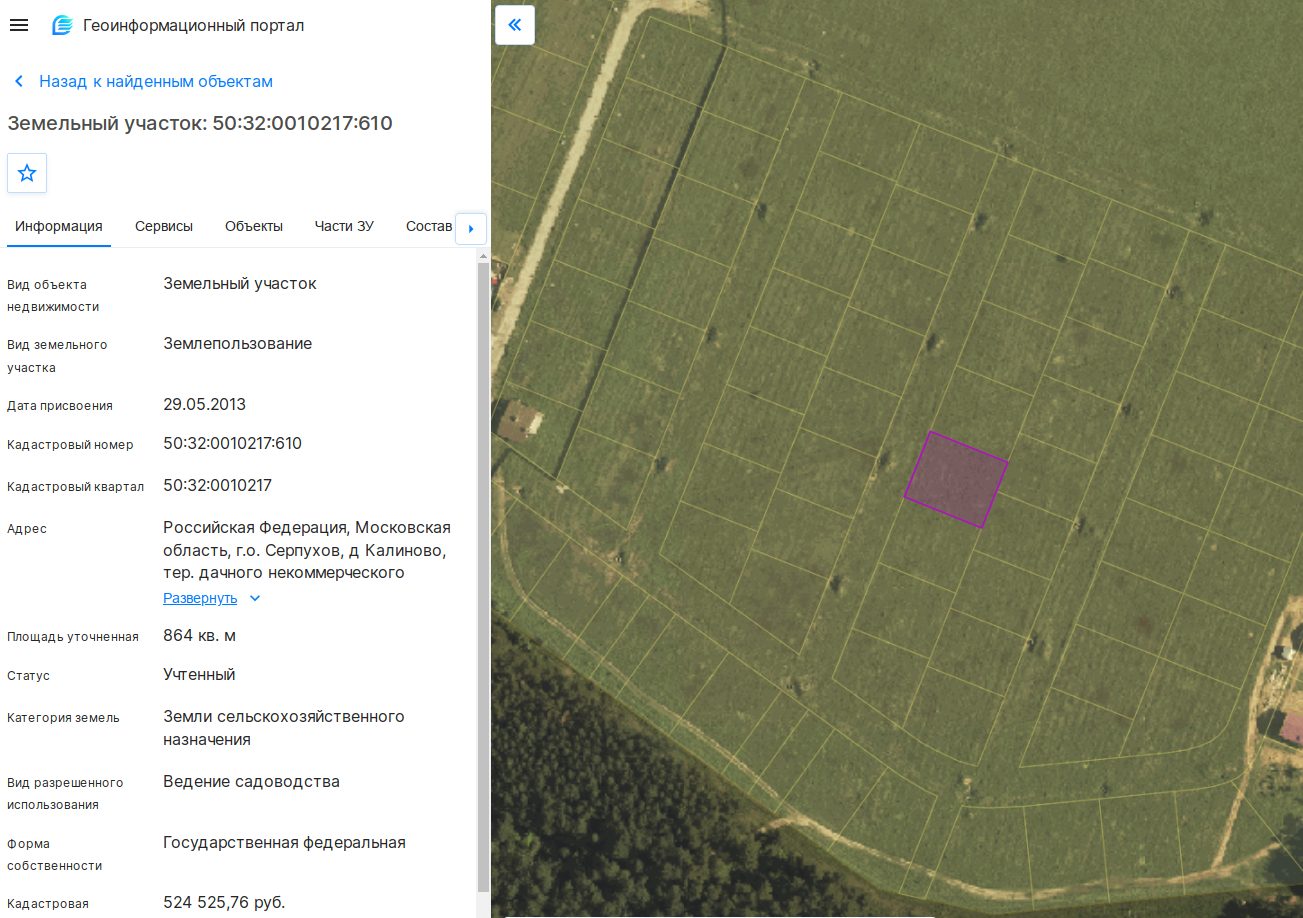This screenshot has height=918, width=1303.
Task: Switch to the Сервисы tab
Action: [164, 226]
